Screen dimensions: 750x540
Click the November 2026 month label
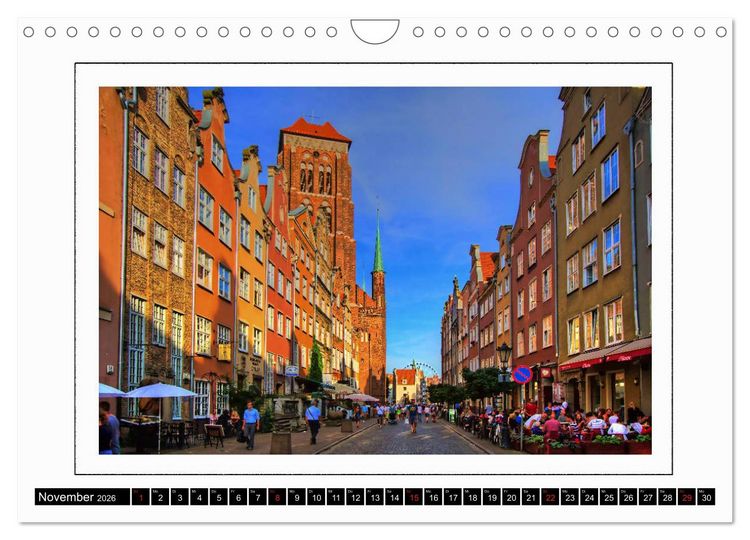pos(82,496)
